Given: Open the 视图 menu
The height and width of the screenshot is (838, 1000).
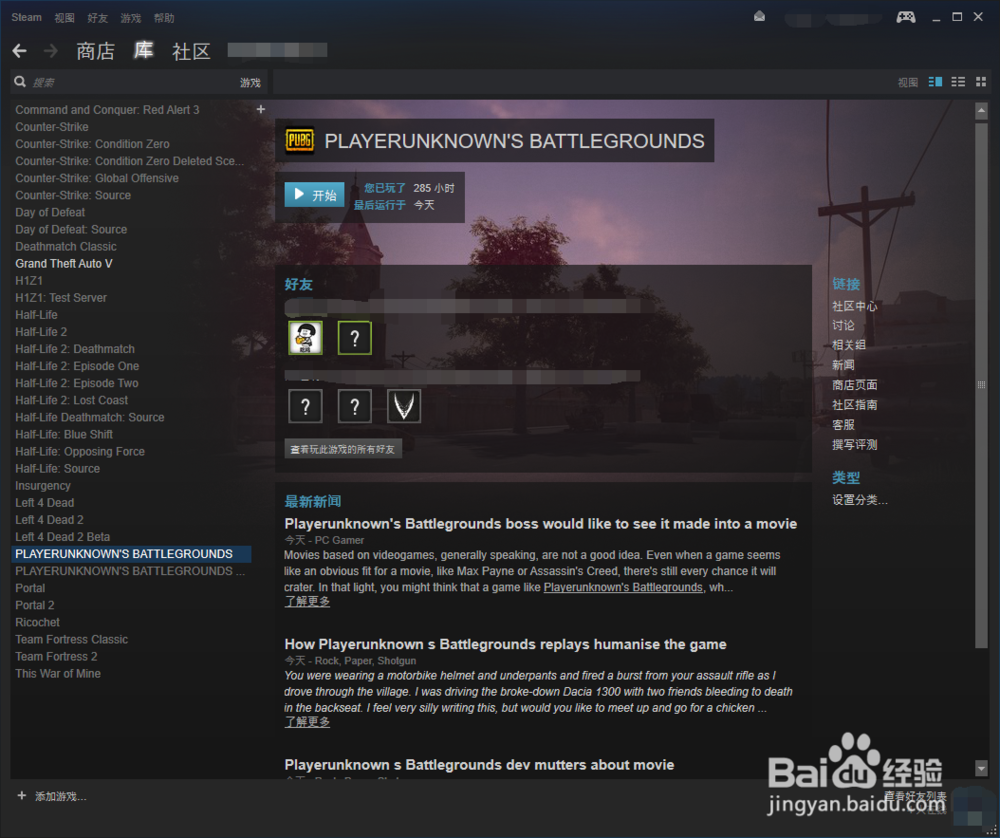Looking at the screenshot, I should click(64, 18).
